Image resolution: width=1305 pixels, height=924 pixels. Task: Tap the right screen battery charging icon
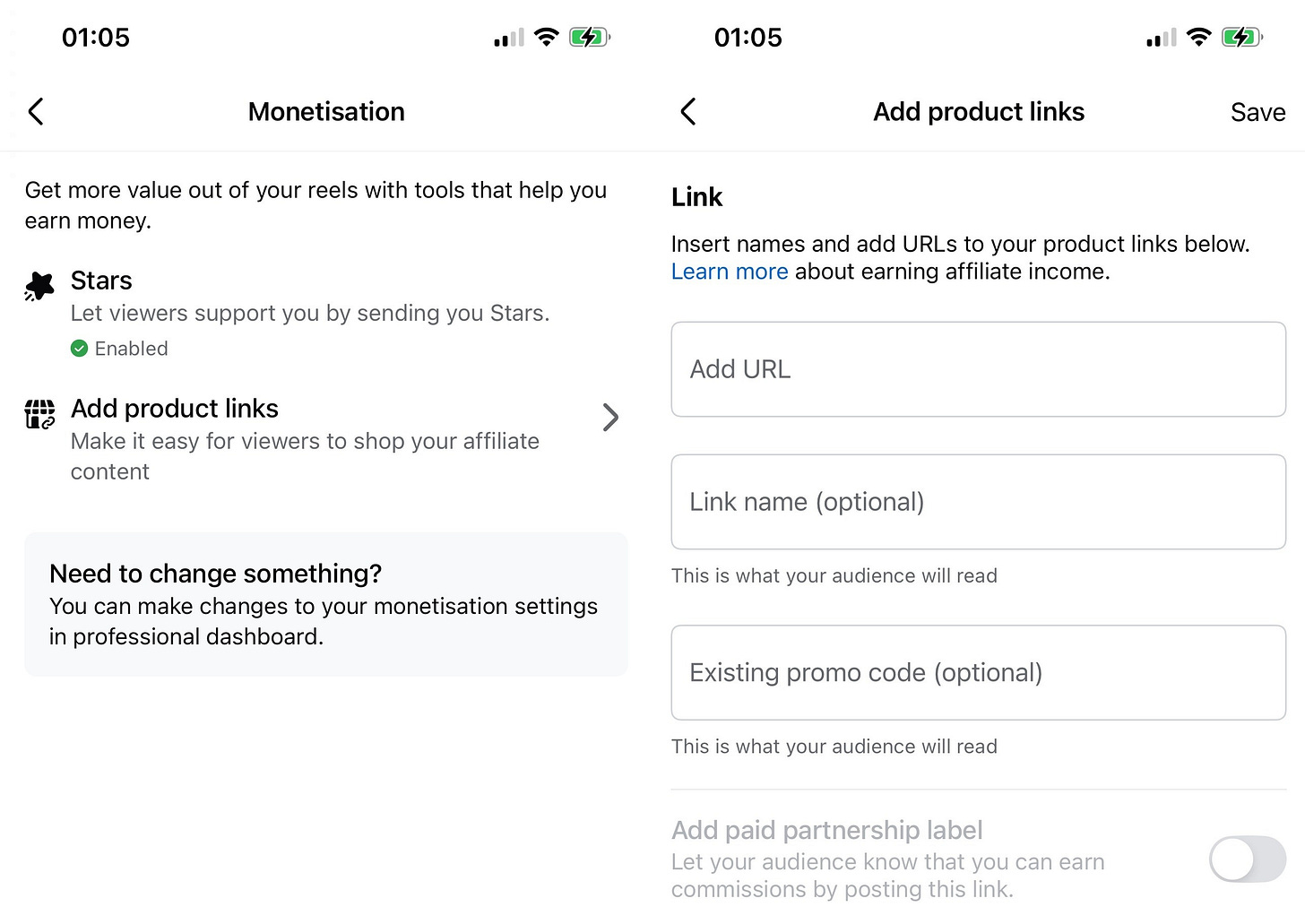1242,38
